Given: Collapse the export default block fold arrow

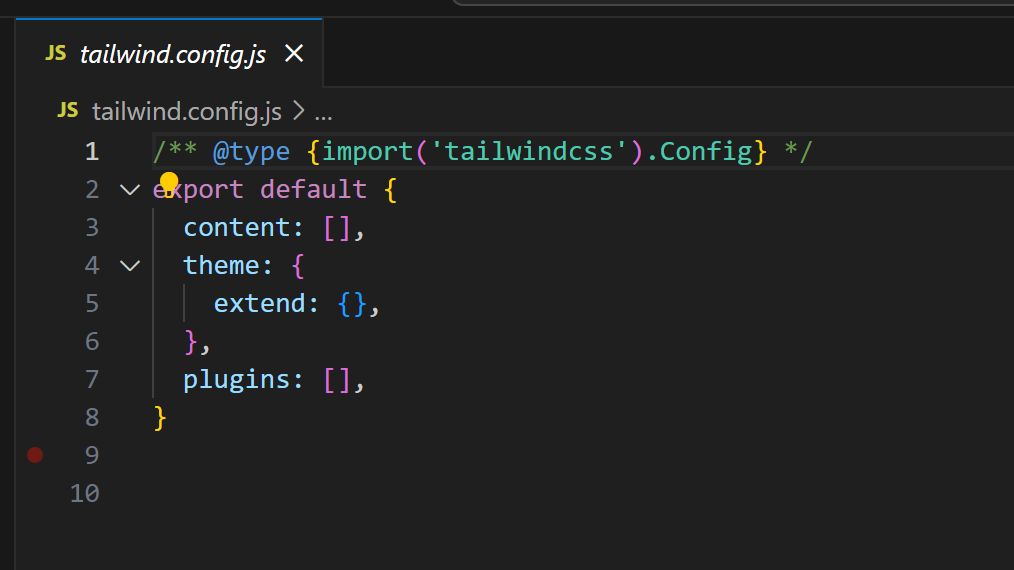Looking at the screenshot, I should click(x=130, y=190).
